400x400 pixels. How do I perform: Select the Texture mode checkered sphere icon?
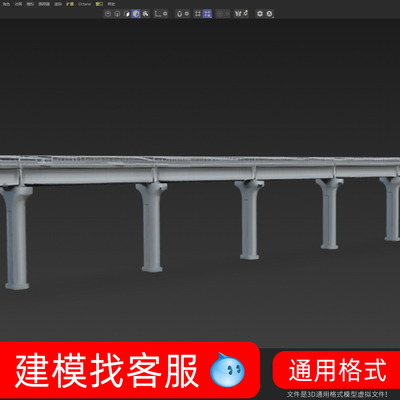pyautogui.click(x=145, y=14)
